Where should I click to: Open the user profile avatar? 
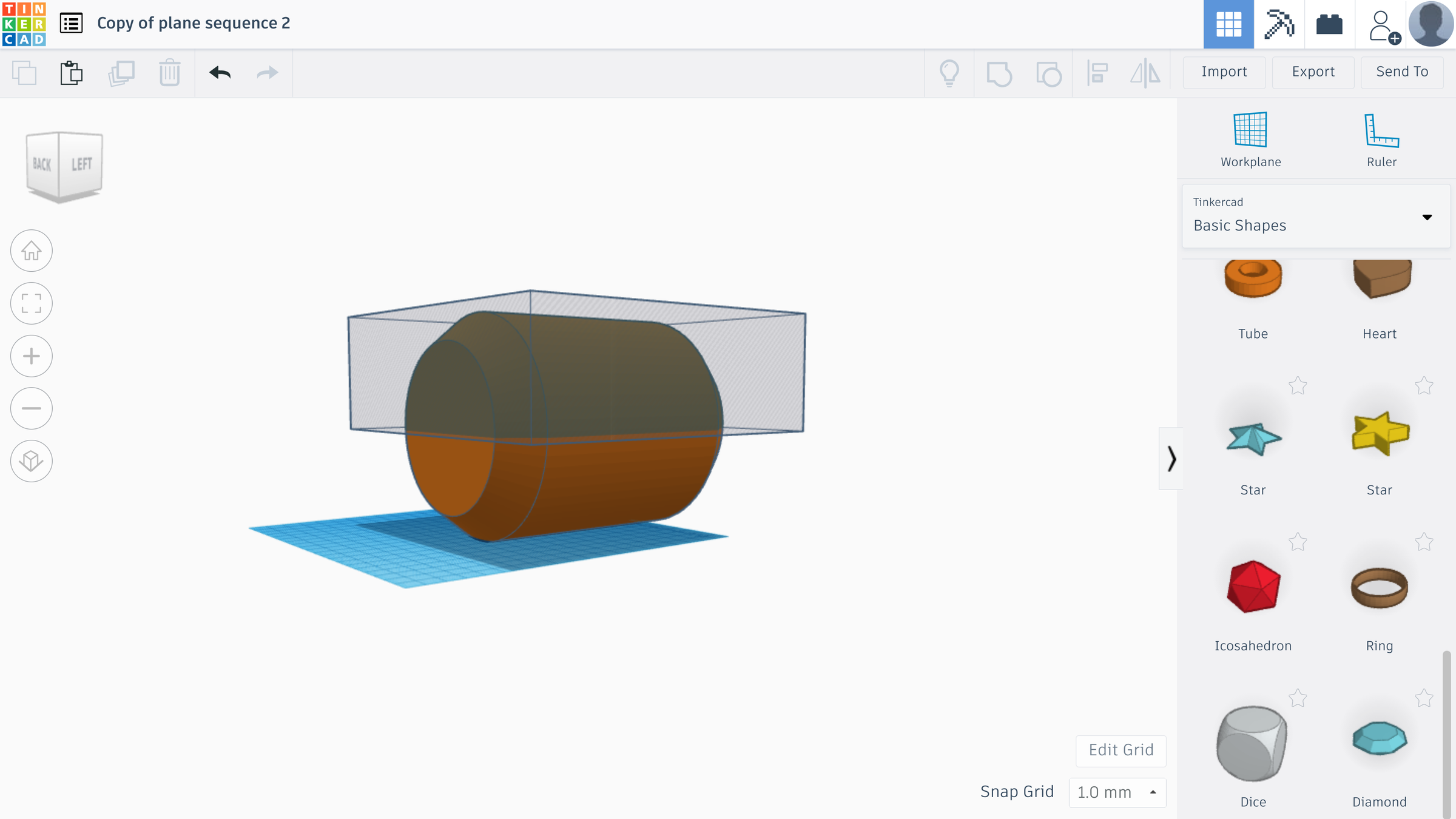[x=1431, y=24]
